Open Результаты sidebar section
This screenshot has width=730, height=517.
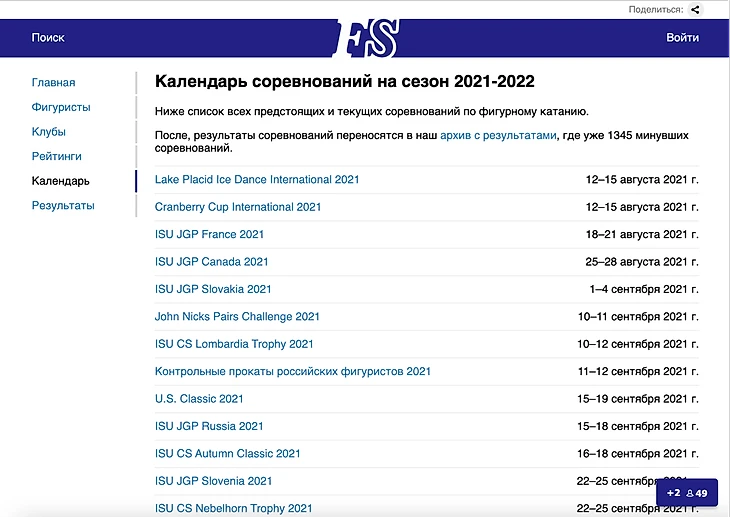(63, 205)
